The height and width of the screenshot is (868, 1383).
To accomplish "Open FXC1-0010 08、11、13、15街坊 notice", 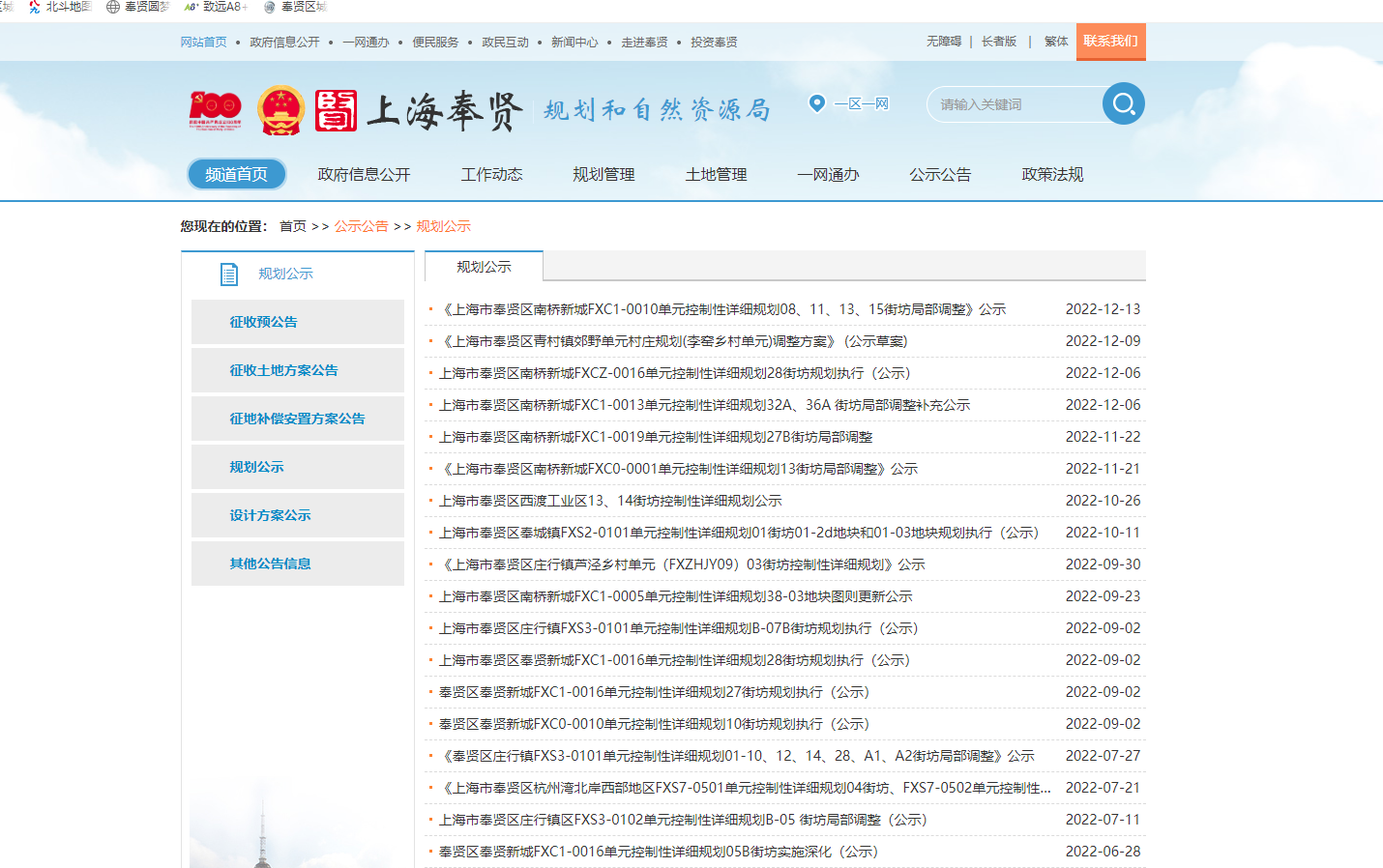I will [x=722, y=309].
